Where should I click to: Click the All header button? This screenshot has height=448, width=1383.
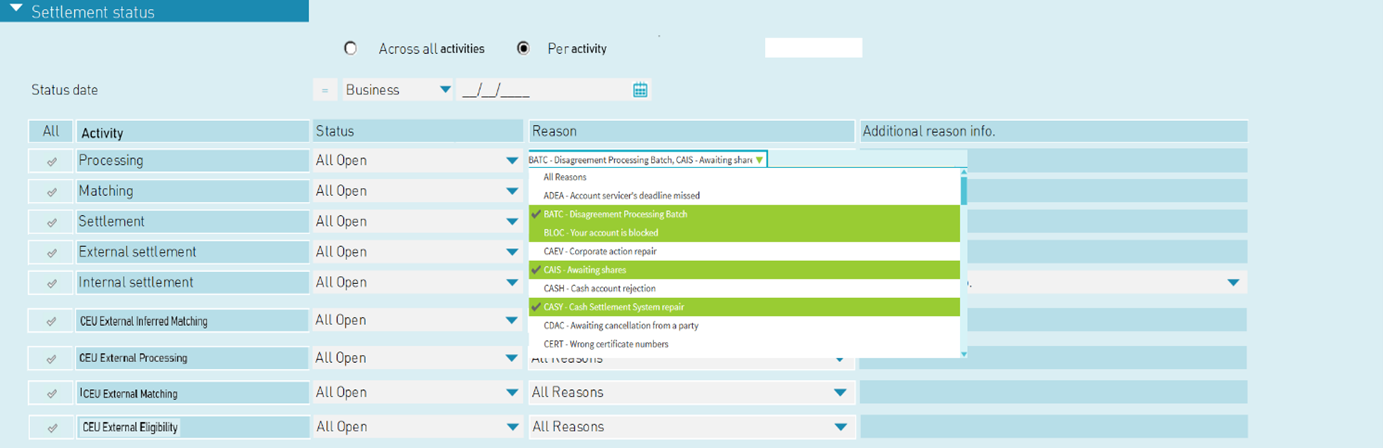click(x=50, y=131)
